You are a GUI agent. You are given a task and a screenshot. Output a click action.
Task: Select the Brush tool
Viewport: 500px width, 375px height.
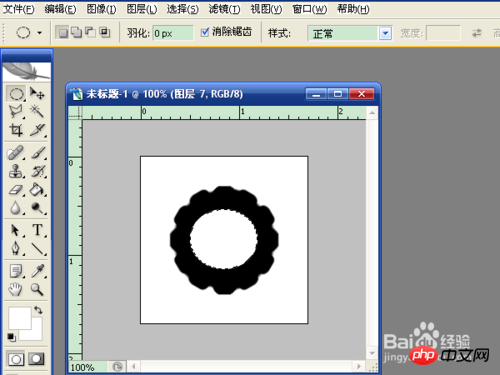37,153
